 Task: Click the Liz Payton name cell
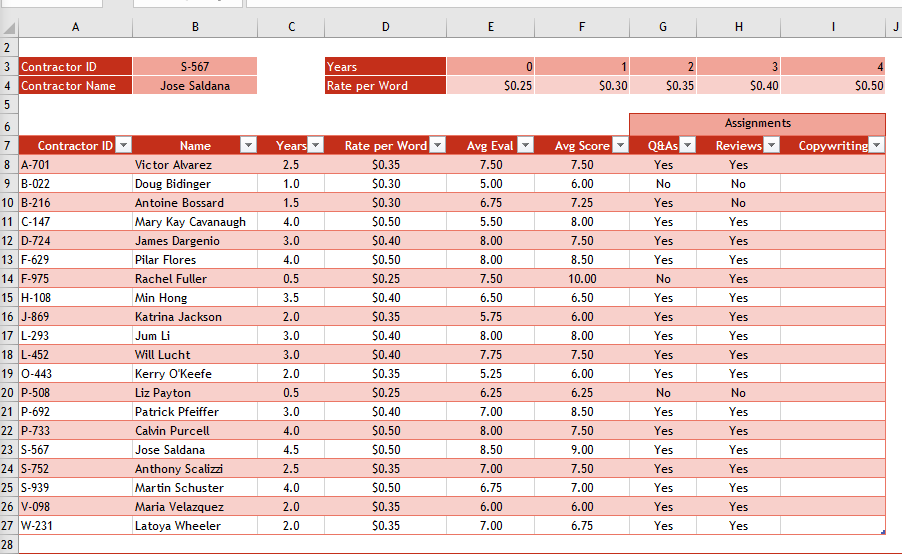coord(195,392)
